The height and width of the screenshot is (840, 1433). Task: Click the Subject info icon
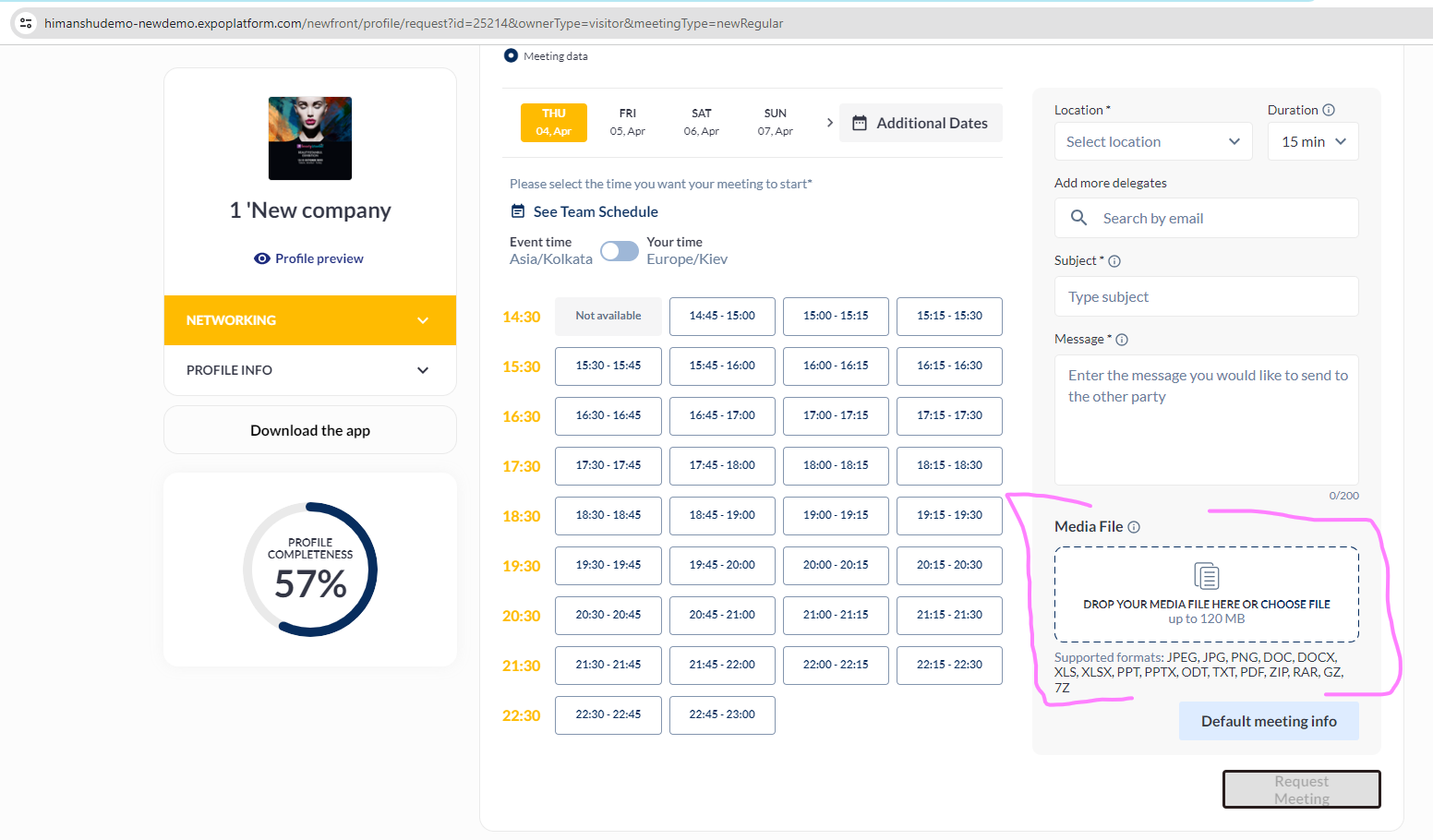(x=1114, y=261)
